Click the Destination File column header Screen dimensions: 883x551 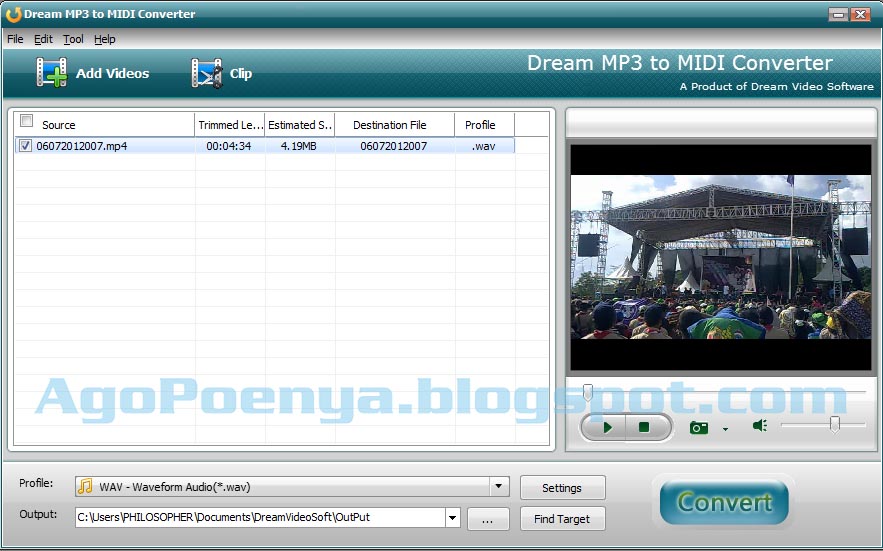pyautogui.click(x=395, y=125)
